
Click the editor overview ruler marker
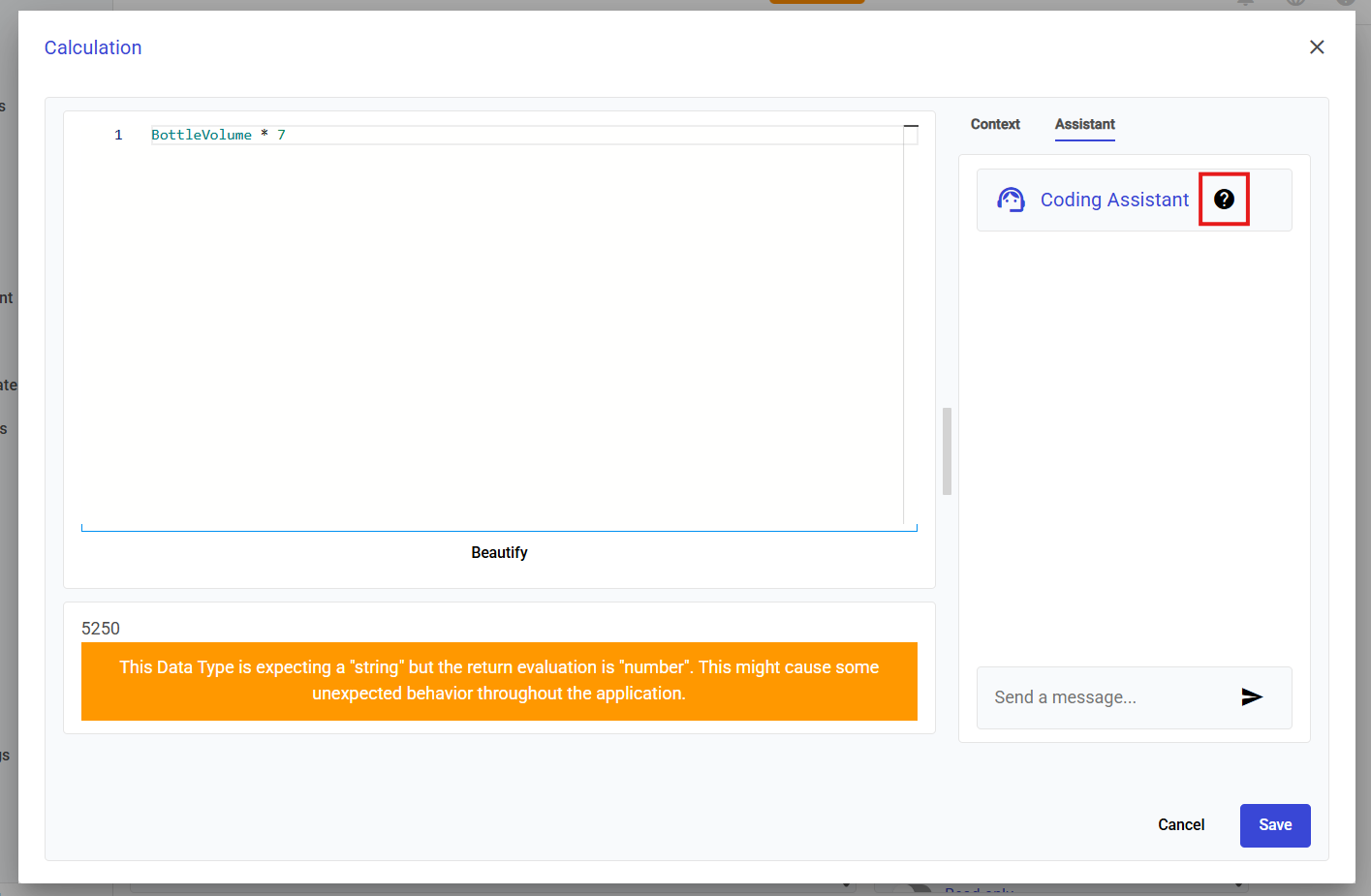(910, 127)
